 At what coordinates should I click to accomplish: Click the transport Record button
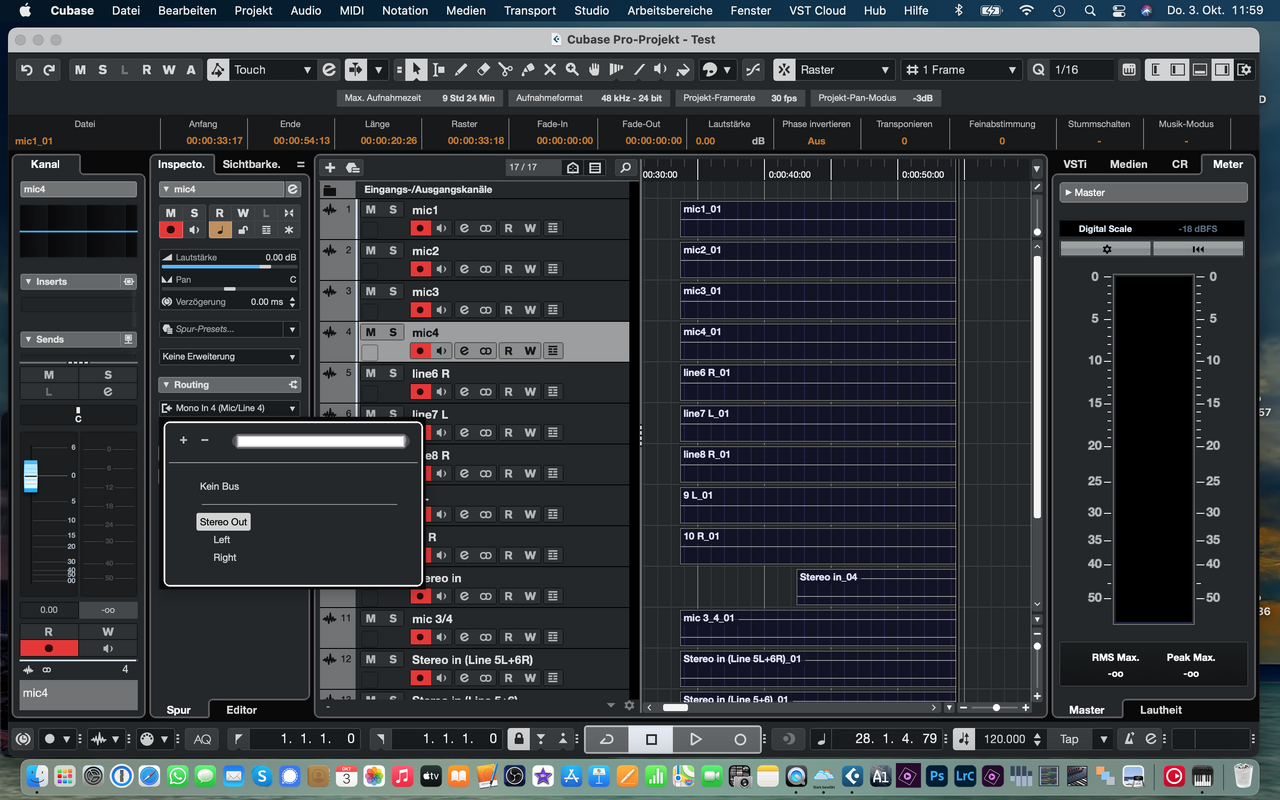coord(740,739)
